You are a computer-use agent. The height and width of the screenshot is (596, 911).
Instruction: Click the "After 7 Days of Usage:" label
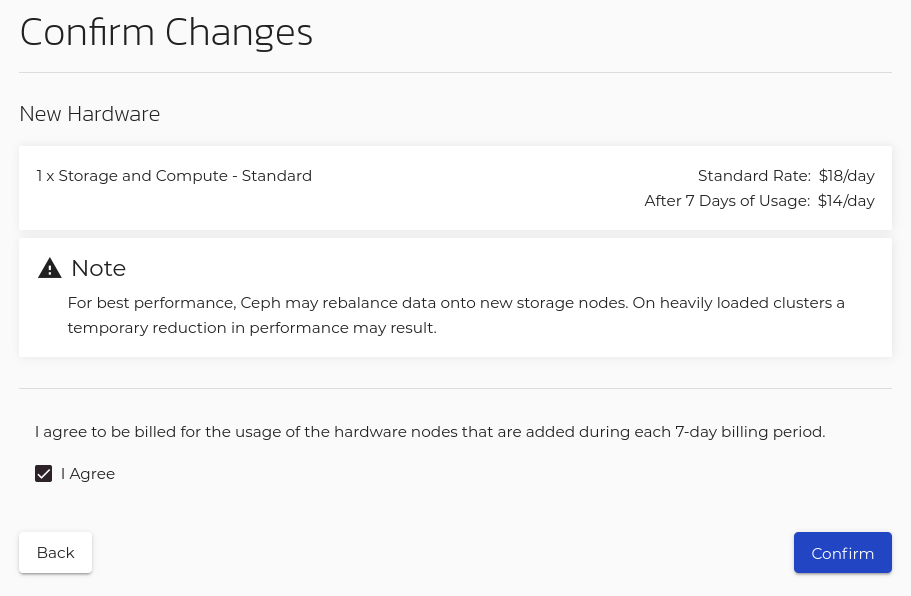click(x=727, y=201)
